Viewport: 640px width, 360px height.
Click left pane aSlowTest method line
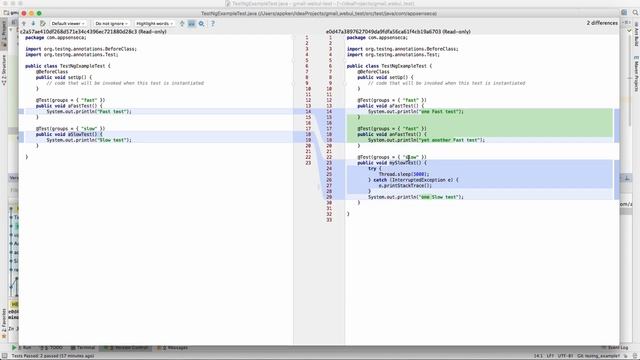pyautogui.click(x=69, y=134)
